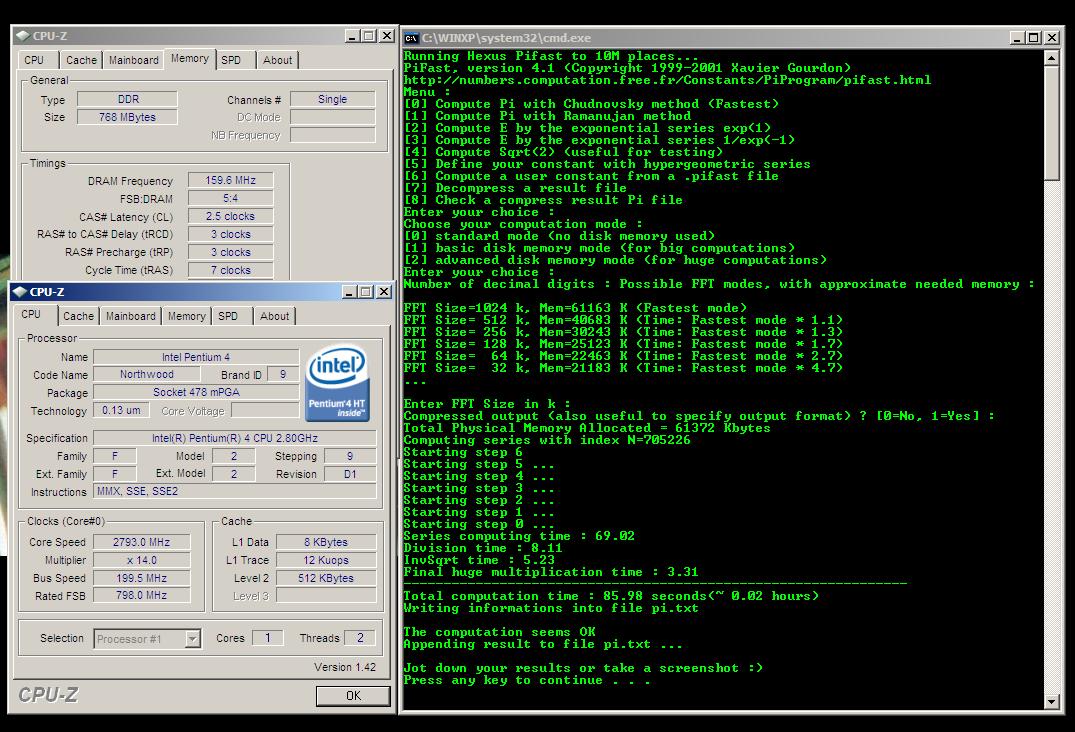
Task: Click the Version 1.42 label
Action: click(345, 667)
